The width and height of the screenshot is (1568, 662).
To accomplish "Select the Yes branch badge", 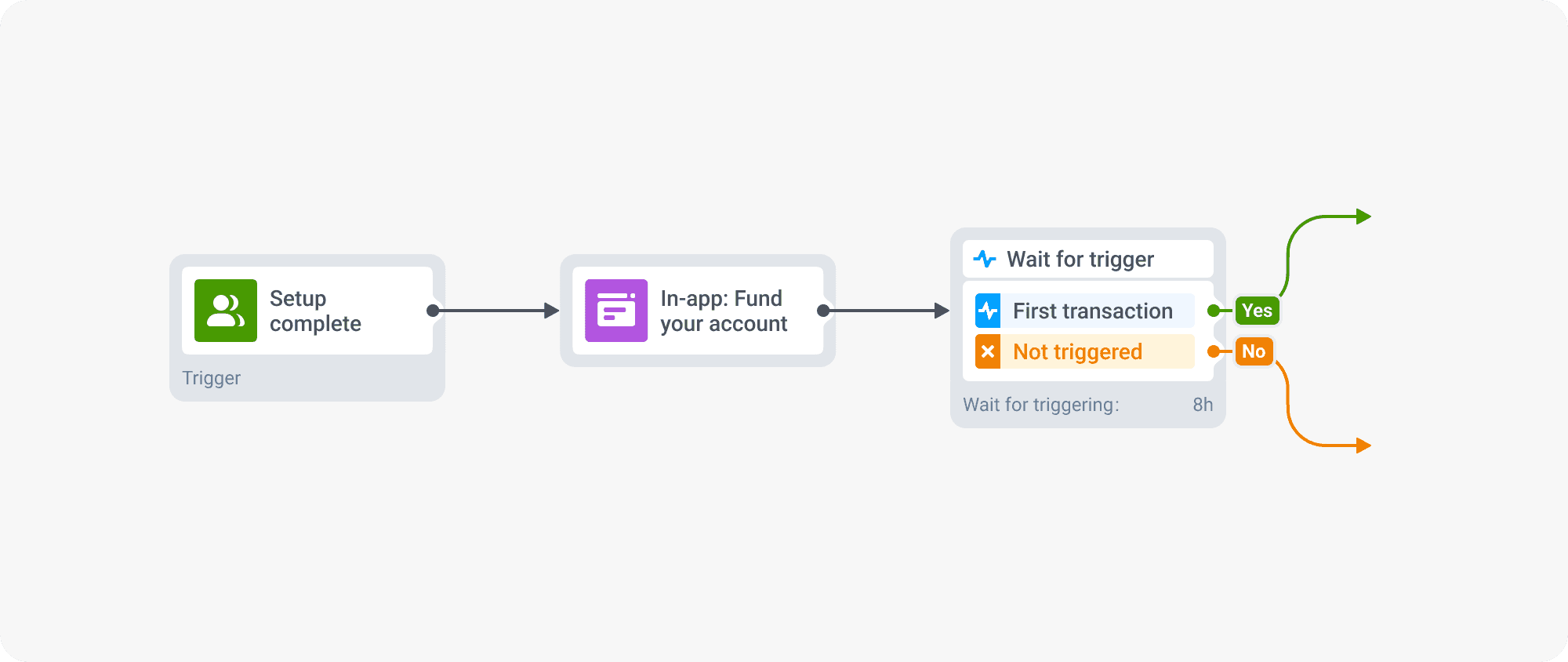I will (x=1257, y=311).
